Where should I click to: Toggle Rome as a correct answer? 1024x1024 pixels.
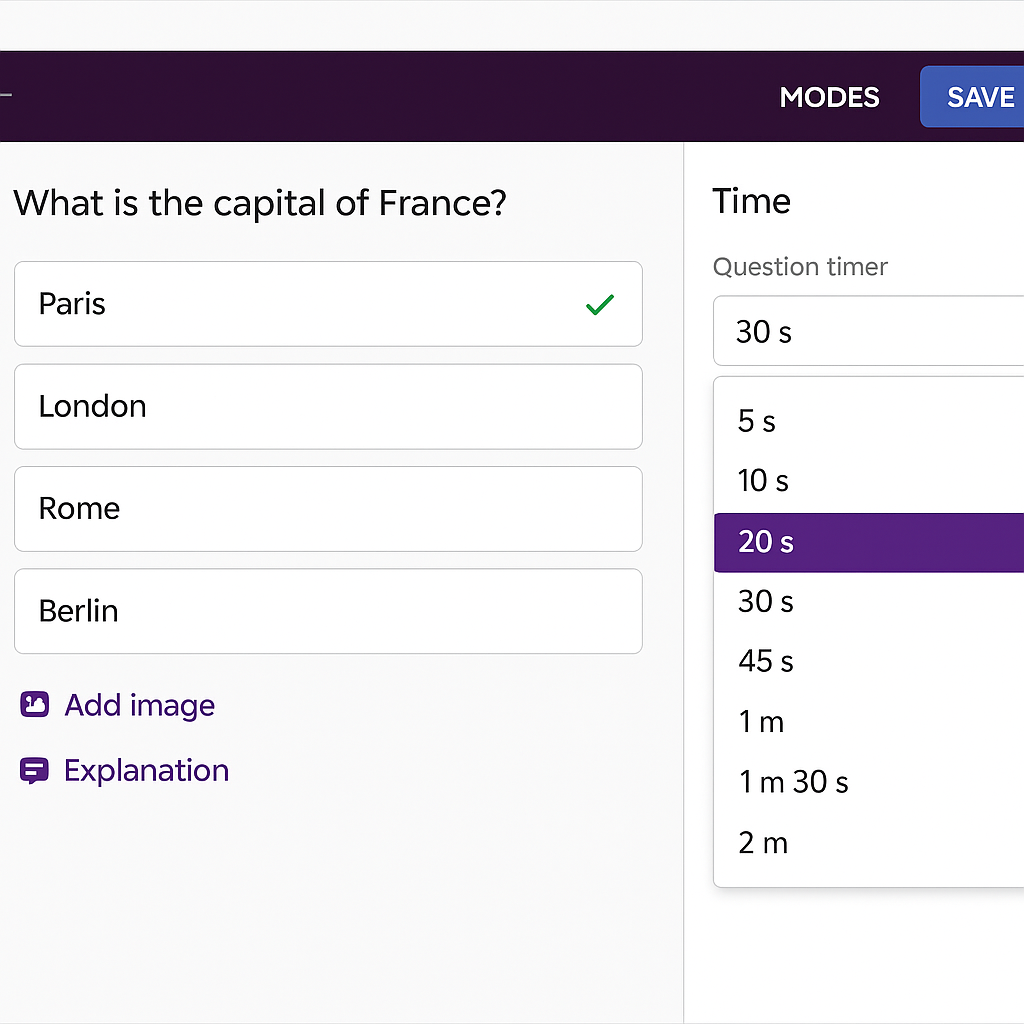[600, 509]
